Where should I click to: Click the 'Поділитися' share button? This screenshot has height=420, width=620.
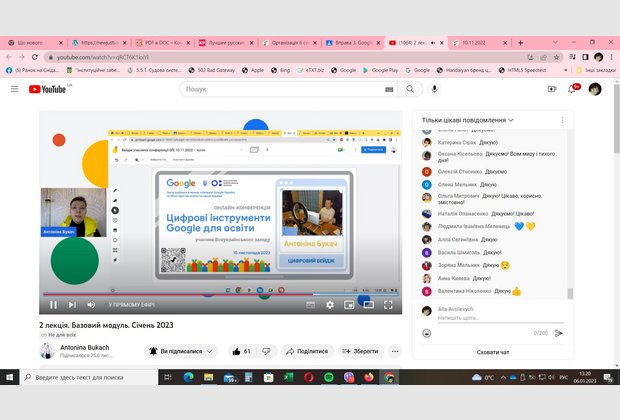[x=307, y=351]
